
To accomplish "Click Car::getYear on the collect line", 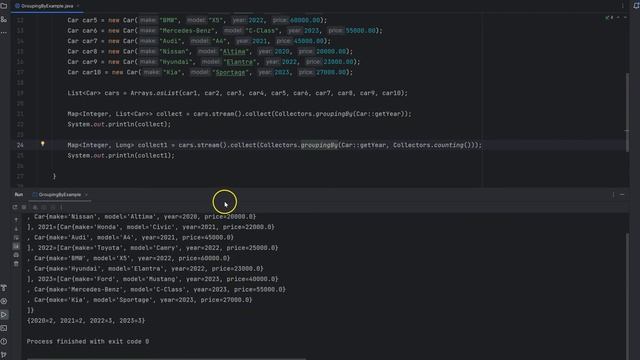I will [379, 114].
